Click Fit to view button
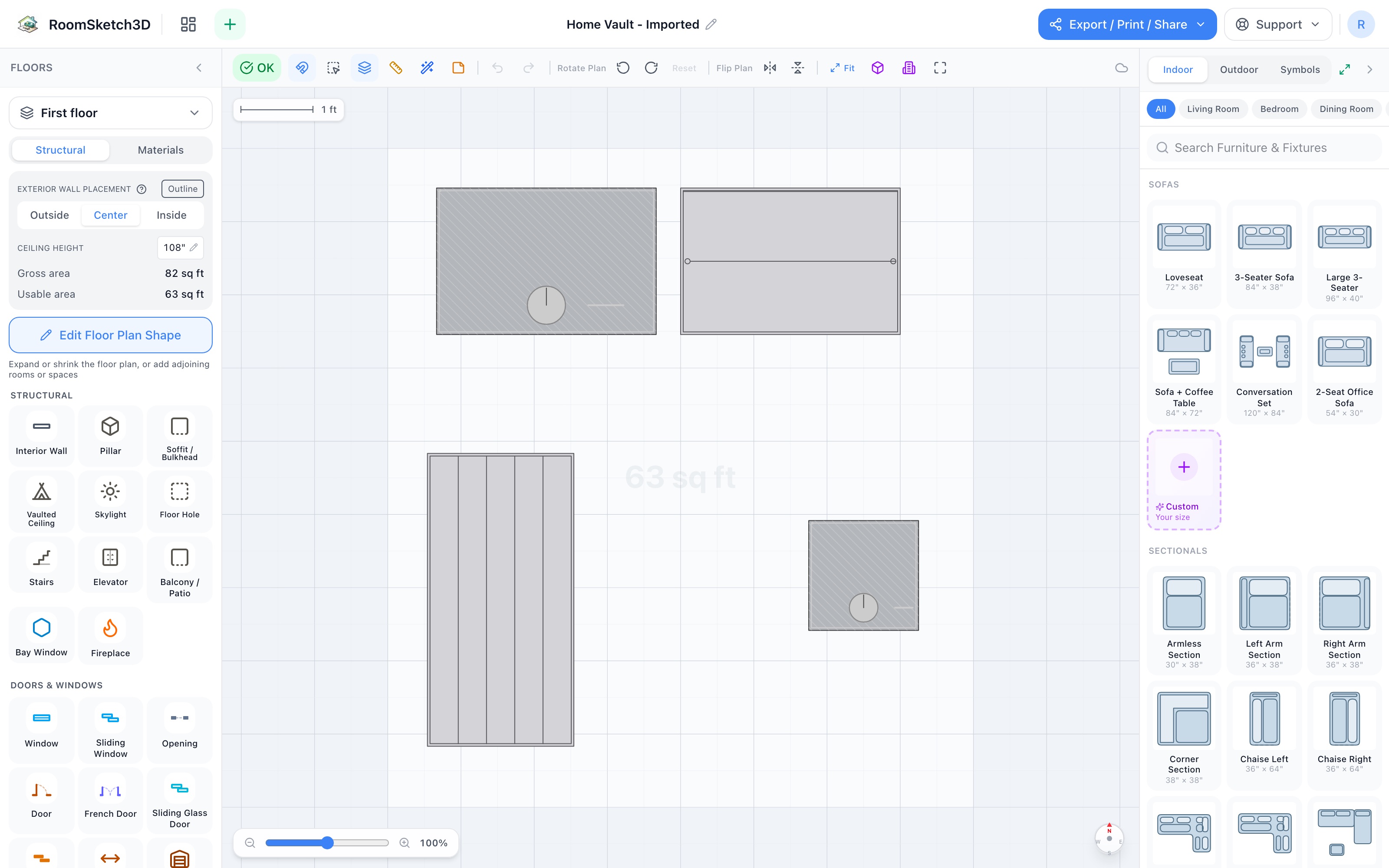This screenshot has width=1389, height=868. [x=842, y=68]
